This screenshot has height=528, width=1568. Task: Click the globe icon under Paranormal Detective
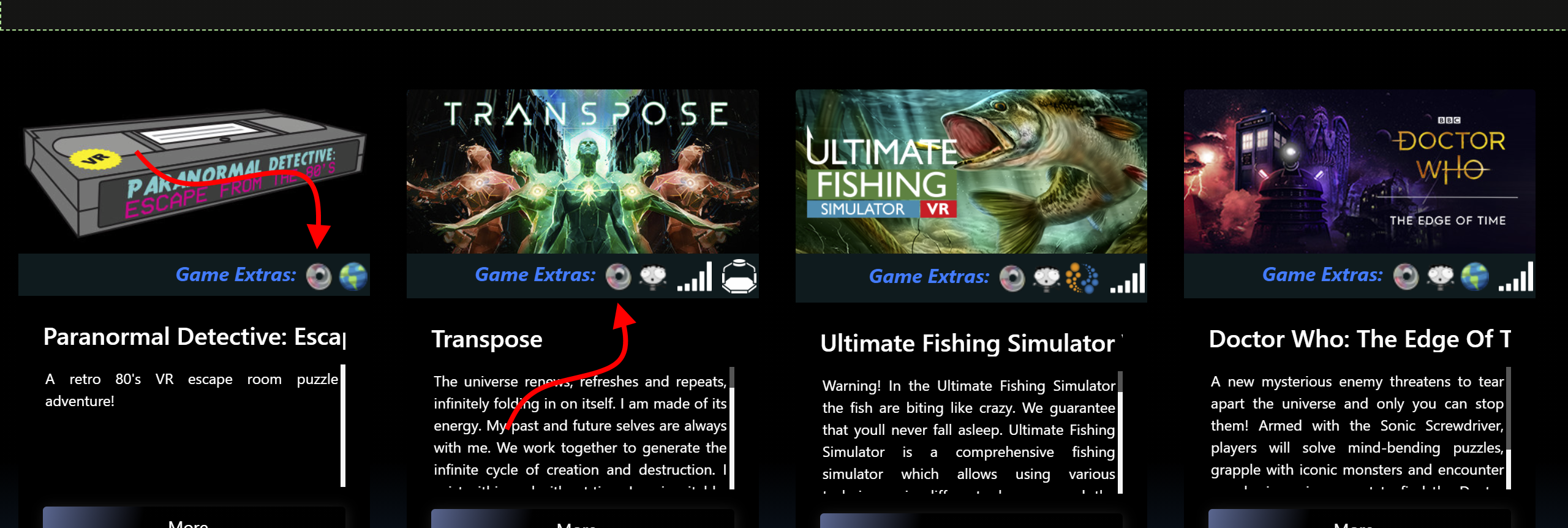353,276
